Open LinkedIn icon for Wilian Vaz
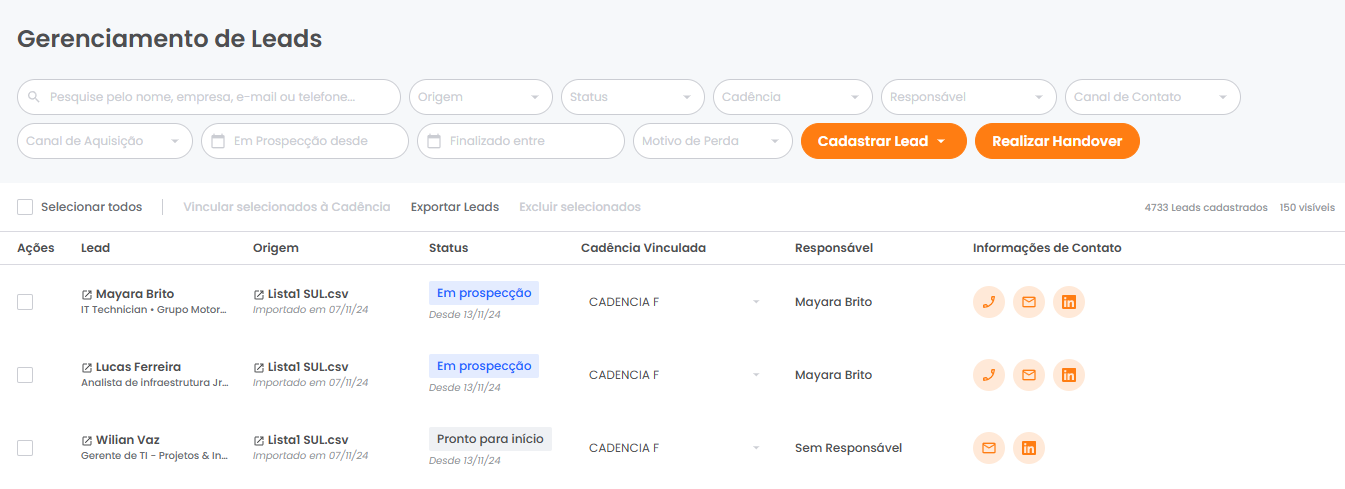Screen dimensions: 1345x489 click(1029, 448)
